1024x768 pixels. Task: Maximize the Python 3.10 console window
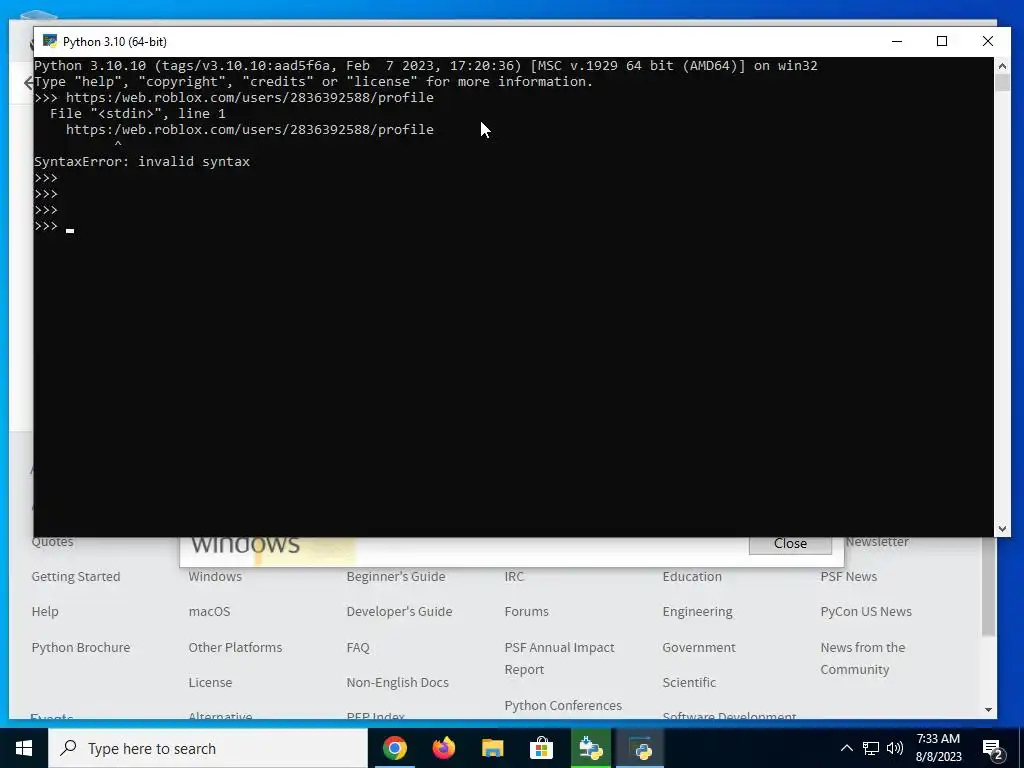click(x=942, y=41)
